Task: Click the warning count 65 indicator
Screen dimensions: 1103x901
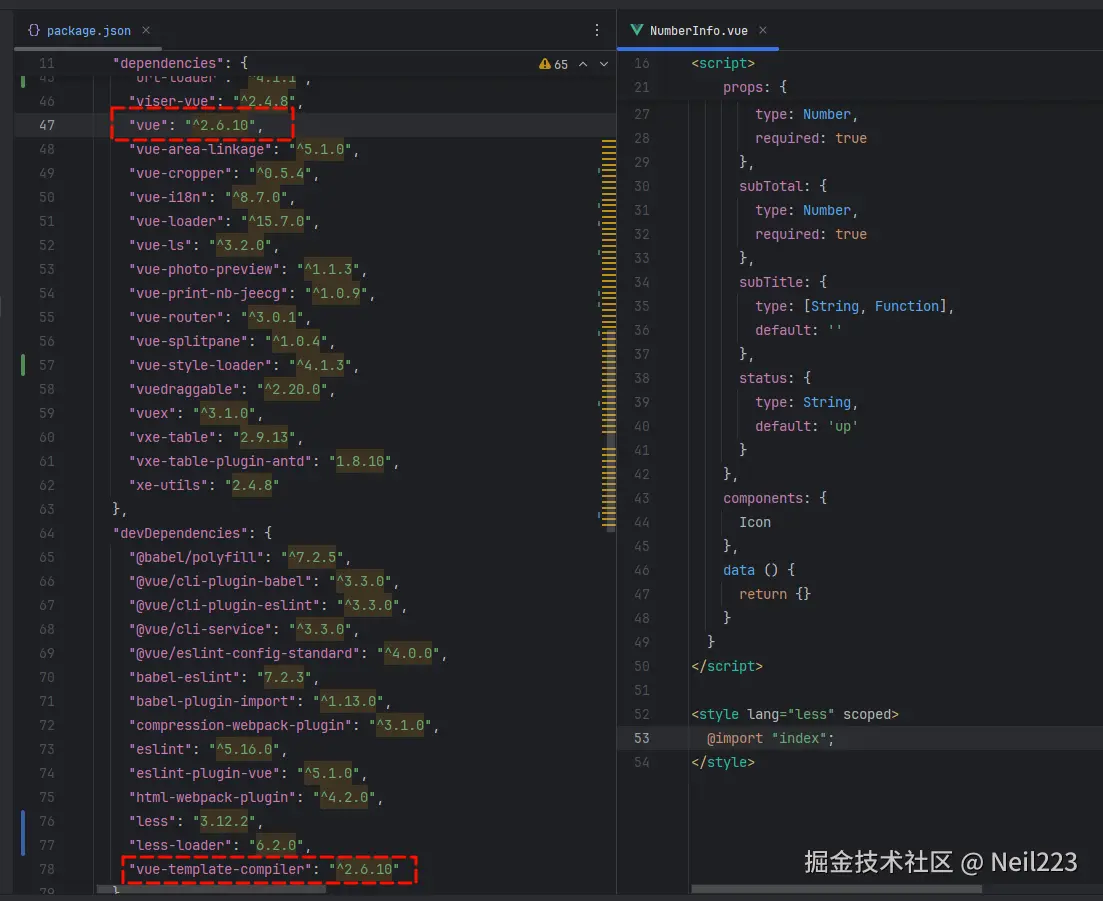Action: pos(553,64)
